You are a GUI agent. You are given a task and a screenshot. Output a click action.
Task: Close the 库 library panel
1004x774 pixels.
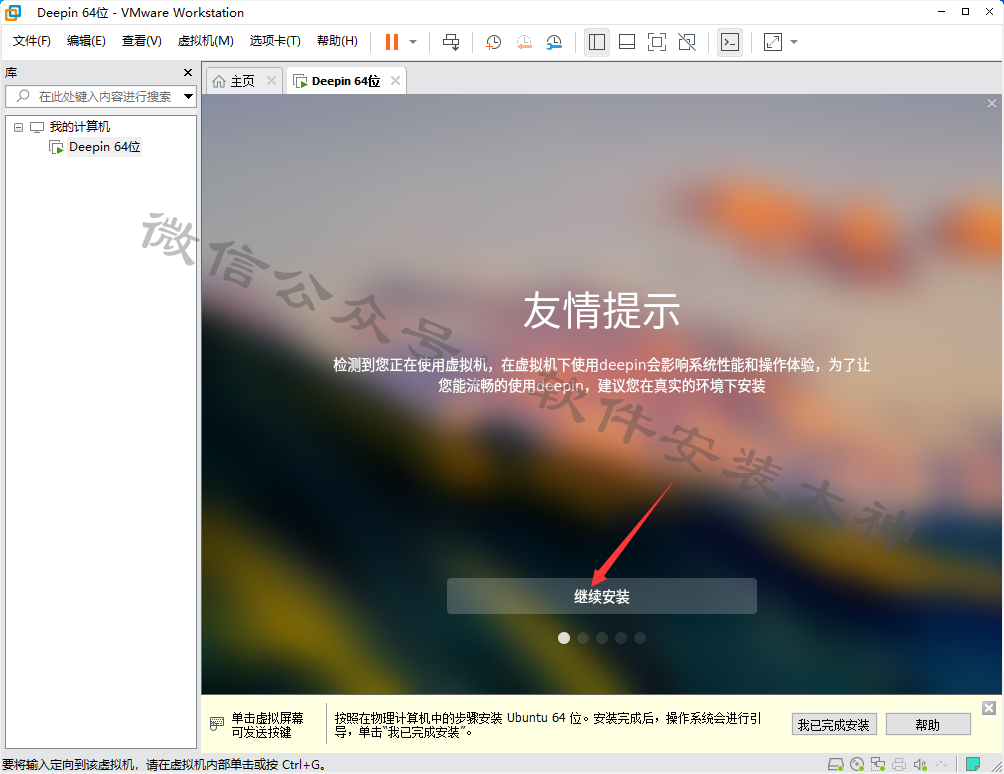[188, 72]
